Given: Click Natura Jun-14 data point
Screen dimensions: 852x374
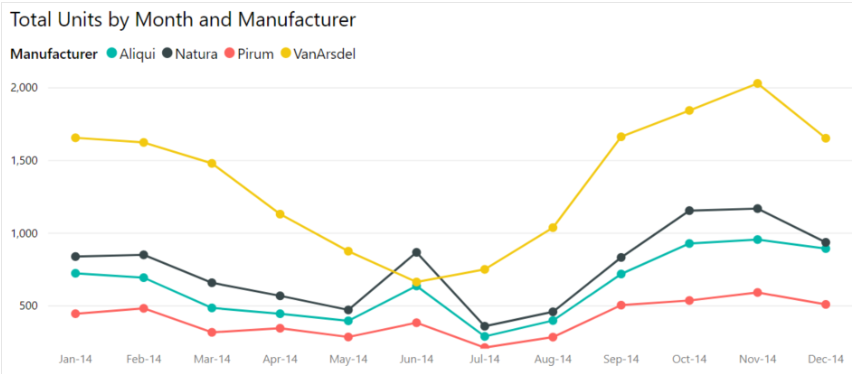Looking at the screenshot, I should coord(416,252).
